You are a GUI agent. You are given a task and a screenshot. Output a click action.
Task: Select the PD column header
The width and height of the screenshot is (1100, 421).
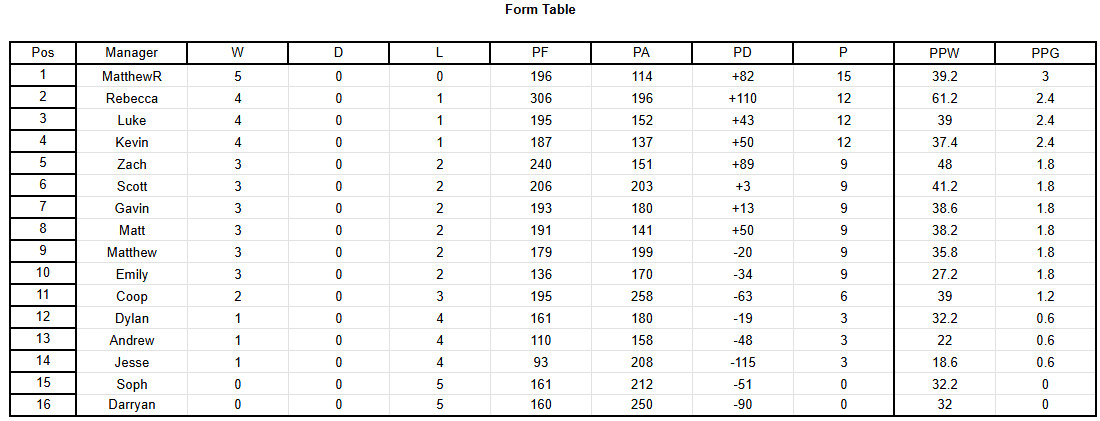(x=742, y=53)
